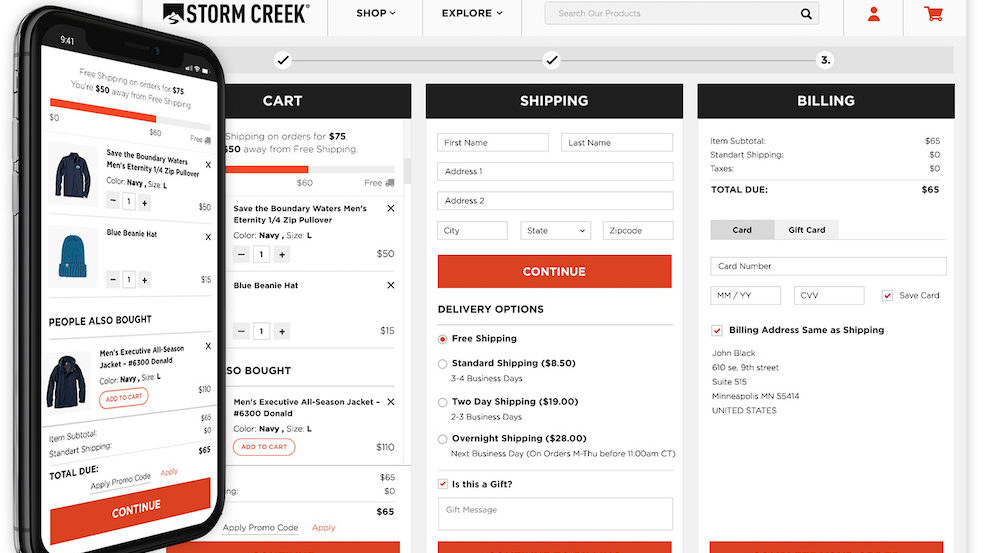983x553 pixels.
Task: Click the cart panel scrollbar
Action: point(407,171)
